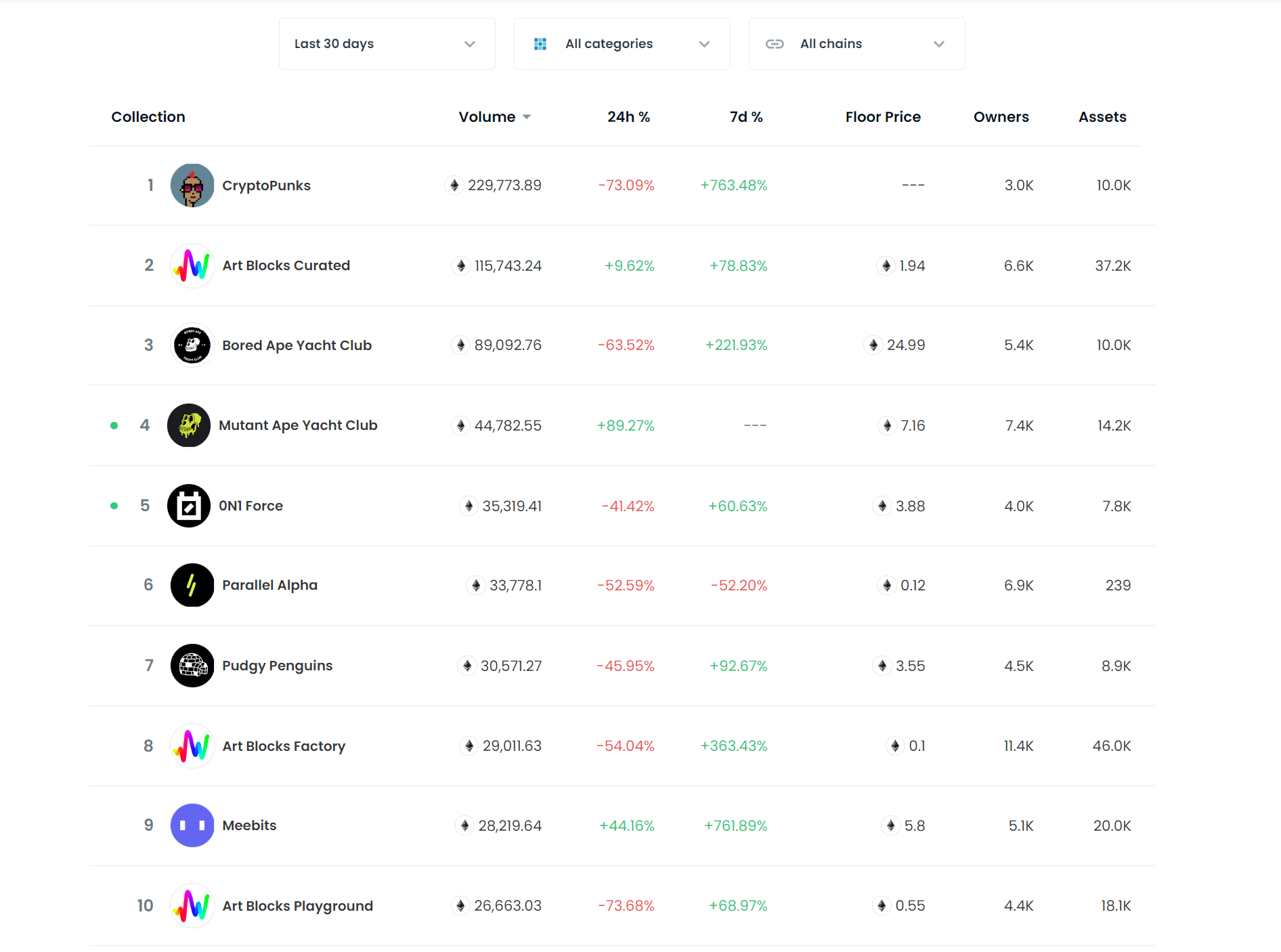Screen dimensions: 1281x952
Task: Click Art Blocks Factory logo icon
Action: (192, 746)
